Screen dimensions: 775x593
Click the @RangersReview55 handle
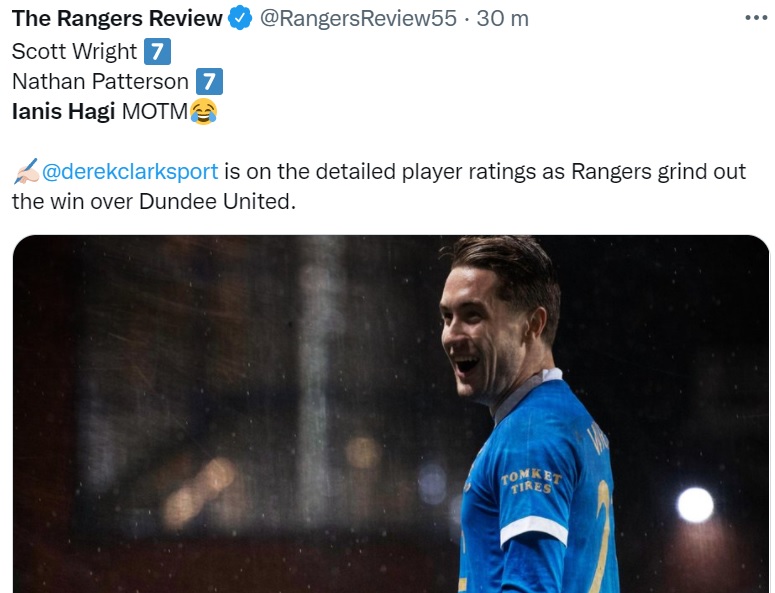(358, 18)
